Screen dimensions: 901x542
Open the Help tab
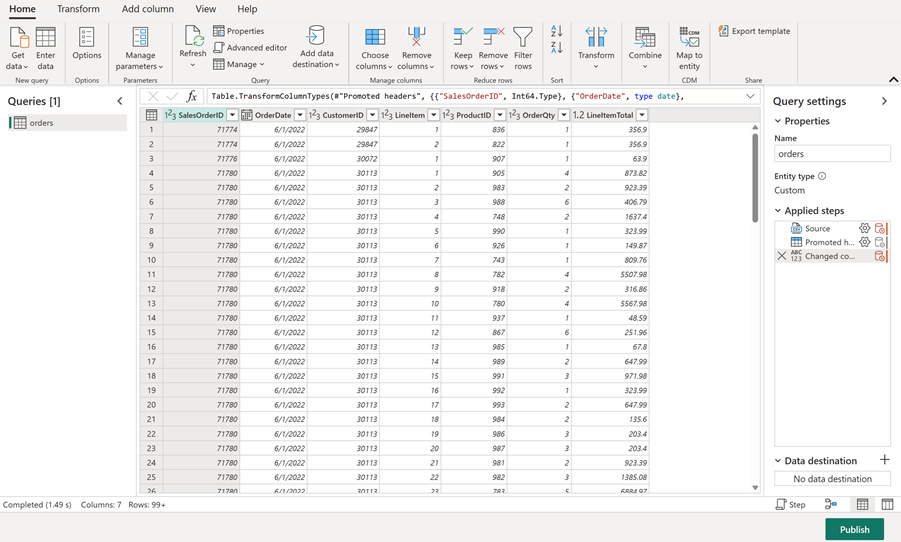(247, 9)
